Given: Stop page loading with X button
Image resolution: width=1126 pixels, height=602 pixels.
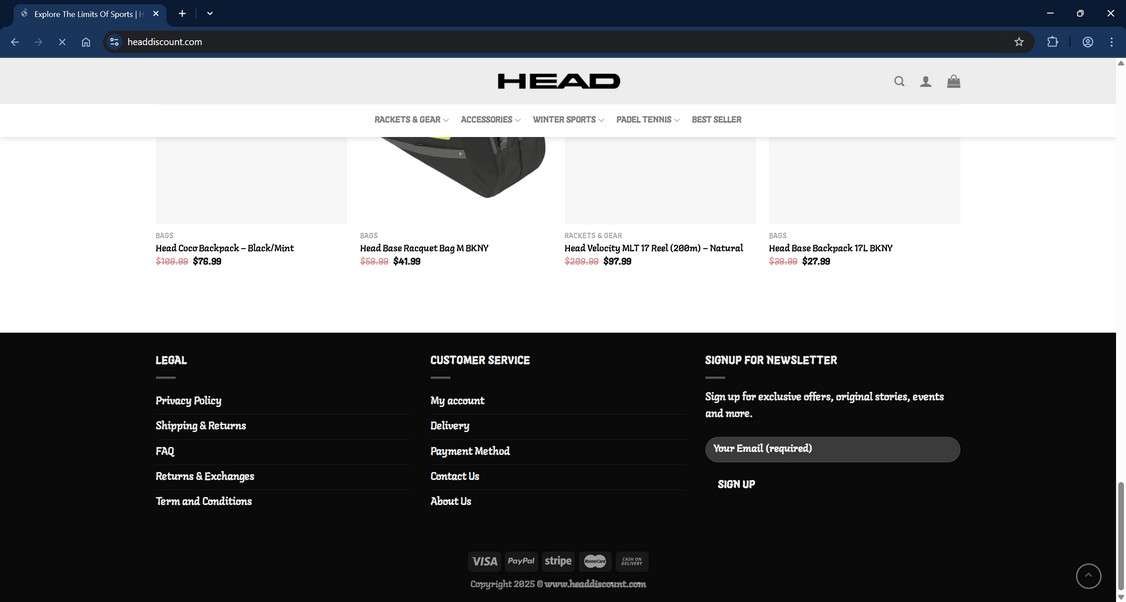Looking at the screenshot, I should click(62, 42).
